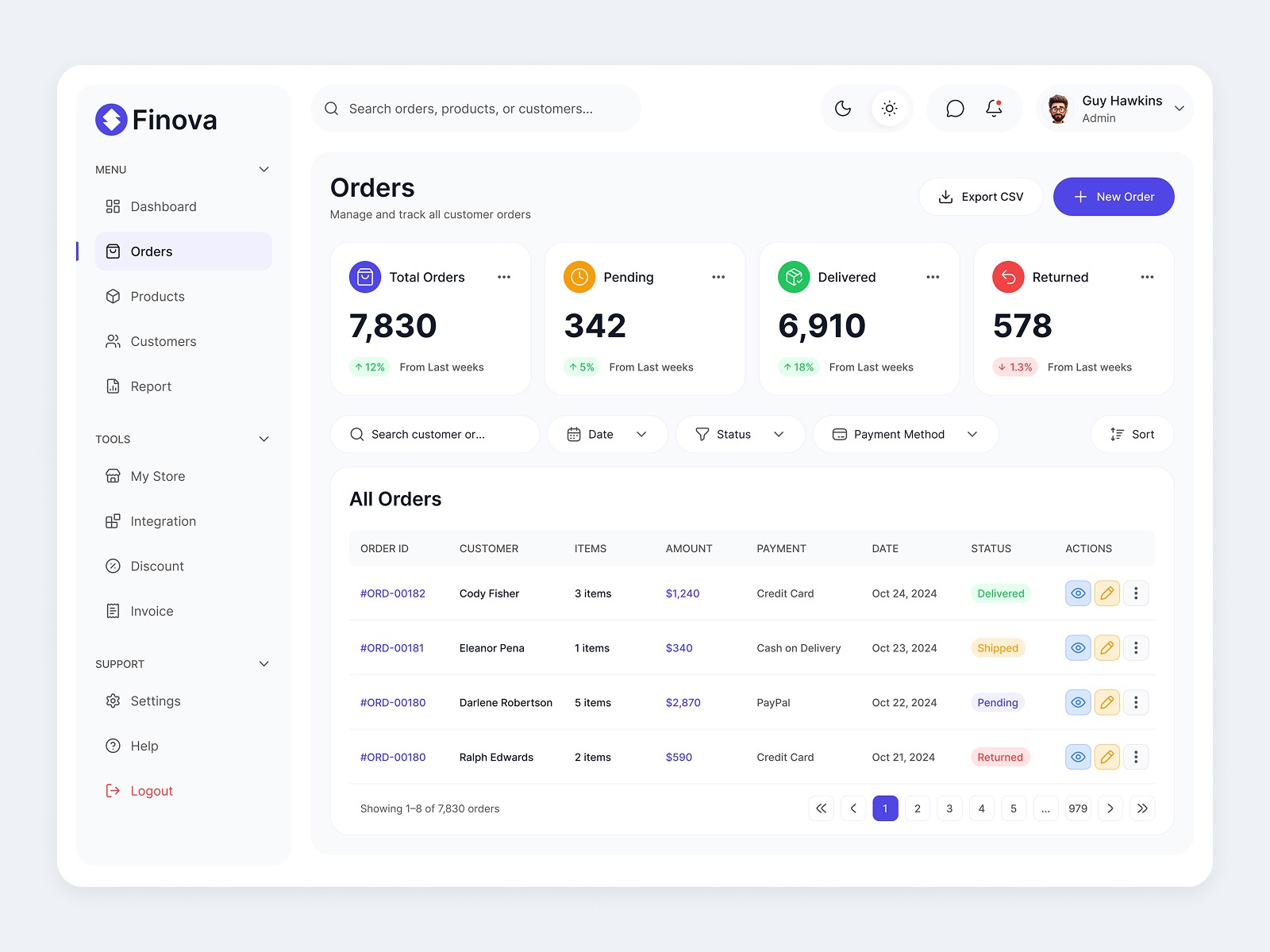The width and height of the screenshot is (1270, 952).
Task: Switch to light mode sun icon
Action: [x=889, y=109]
